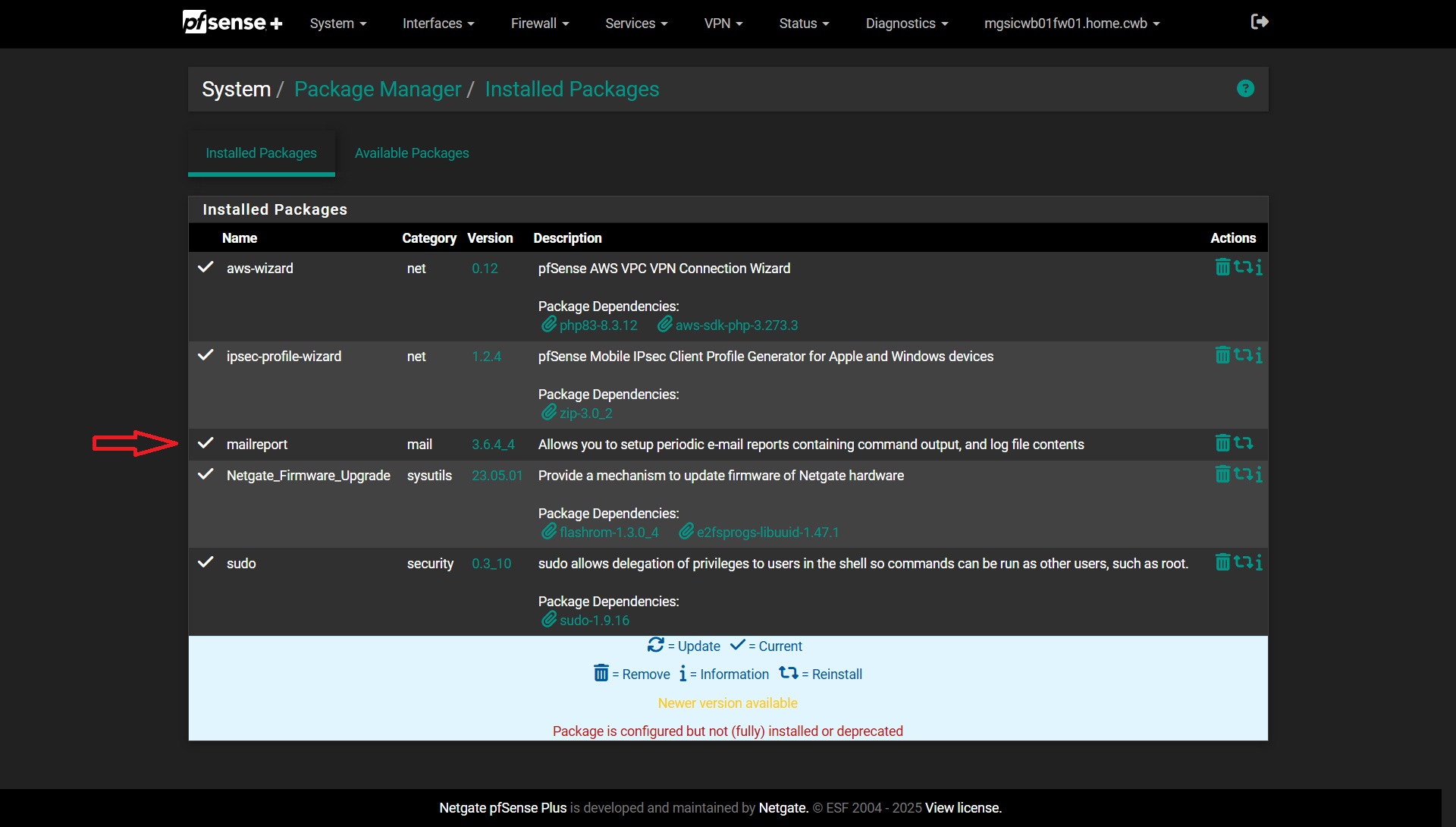
Task: Follow the Netgate footer link
Action: 783,808
